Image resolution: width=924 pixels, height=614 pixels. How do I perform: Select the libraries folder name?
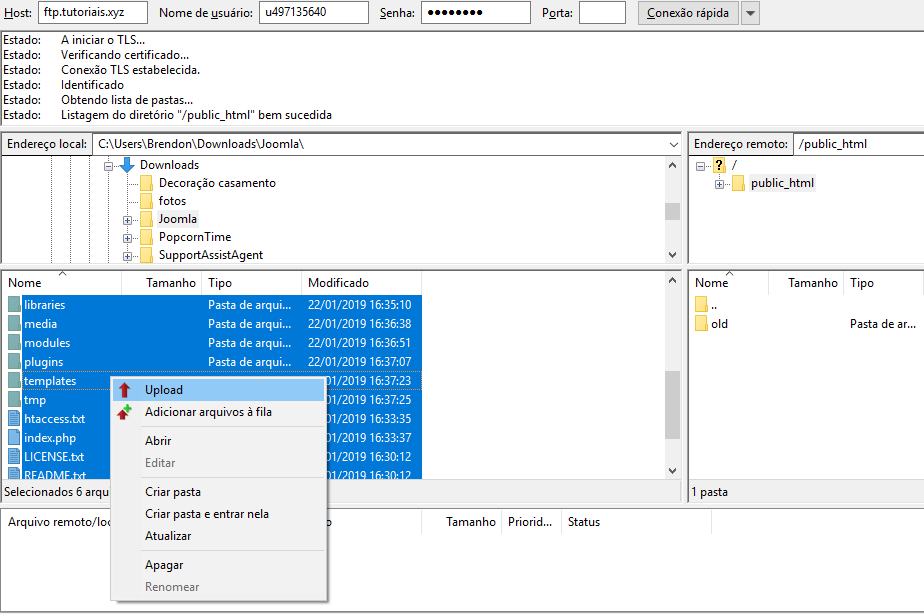tap(44, 305)
